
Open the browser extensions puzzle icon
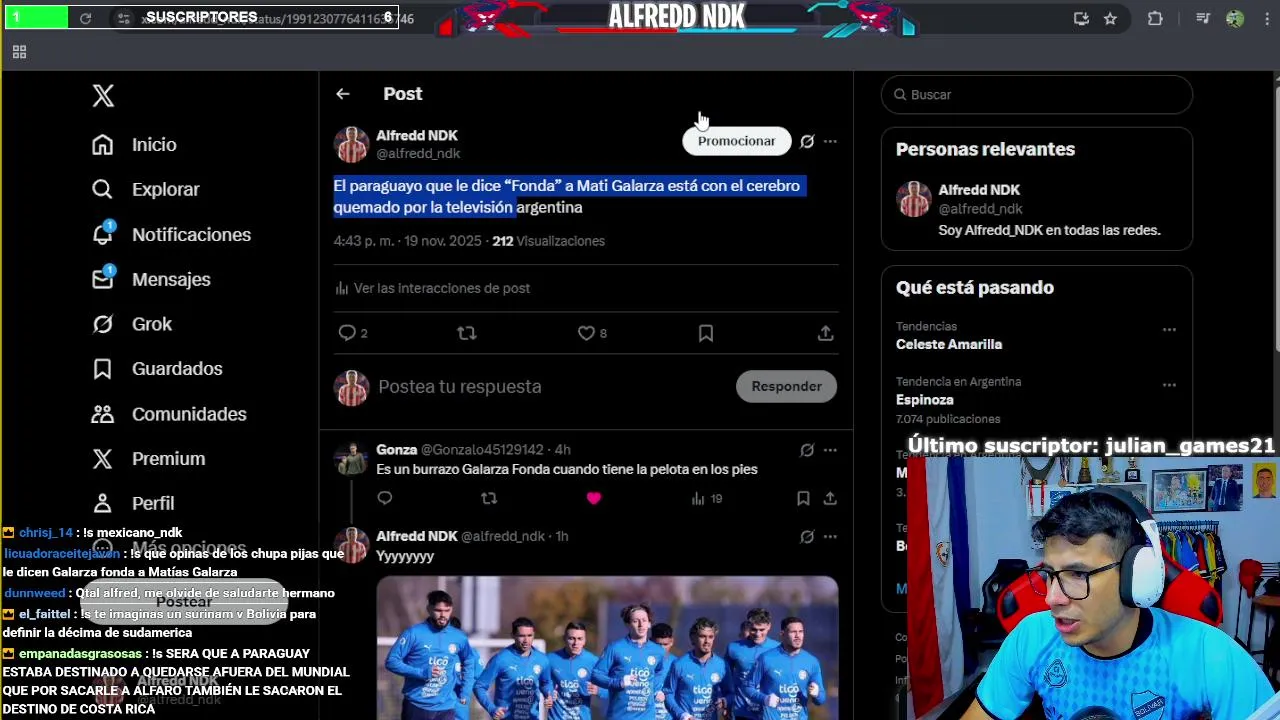(1155, 18)
